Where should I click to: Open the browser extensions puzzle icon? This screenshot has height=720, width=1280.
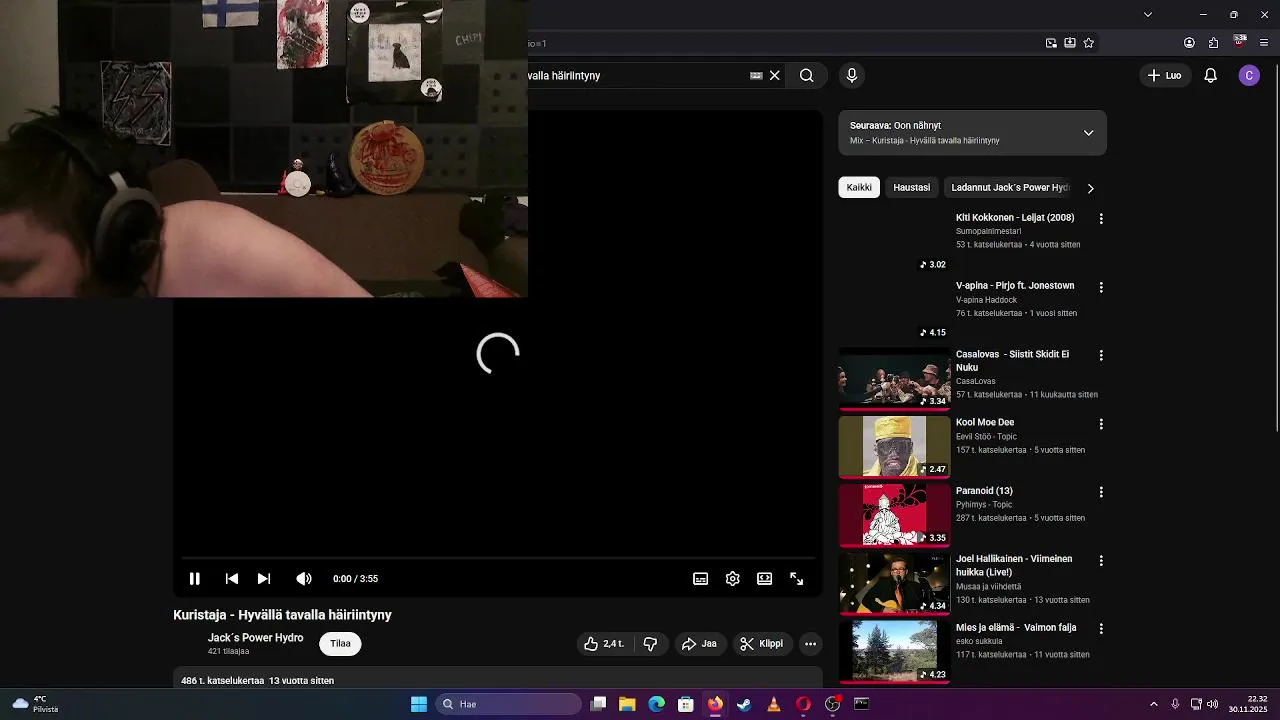coord(1213,43)
